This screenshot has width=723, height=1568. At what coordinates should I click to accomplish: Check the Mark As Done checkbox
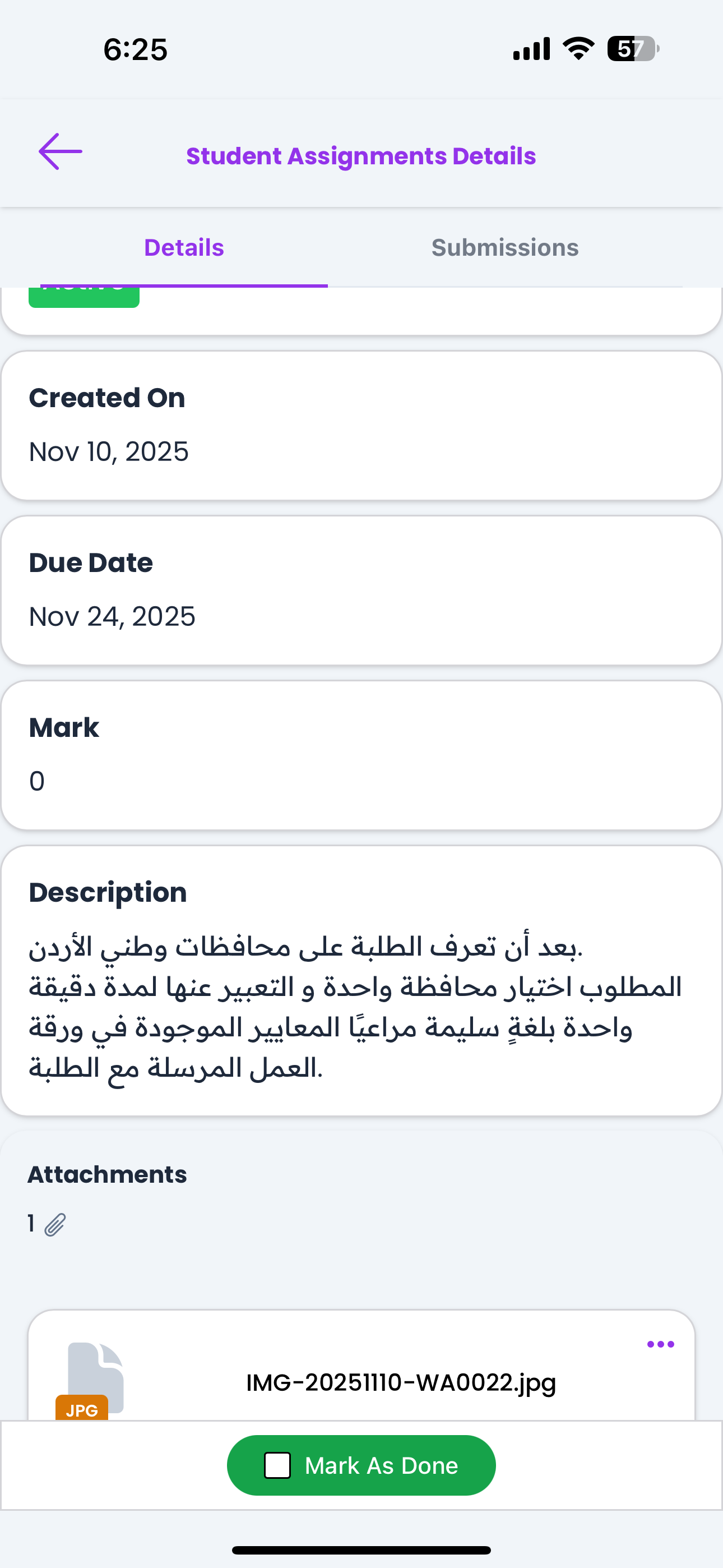click(x=277, y=1465)
